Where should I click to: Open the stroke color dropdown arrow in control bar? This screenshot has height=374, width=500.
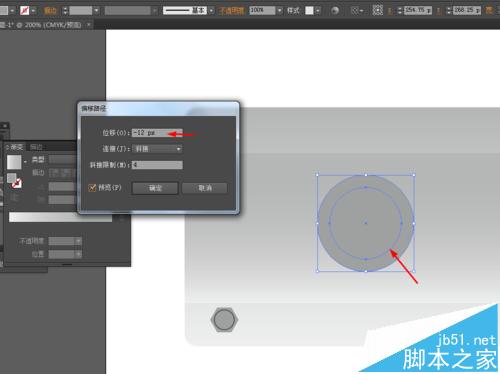point(33,11)
